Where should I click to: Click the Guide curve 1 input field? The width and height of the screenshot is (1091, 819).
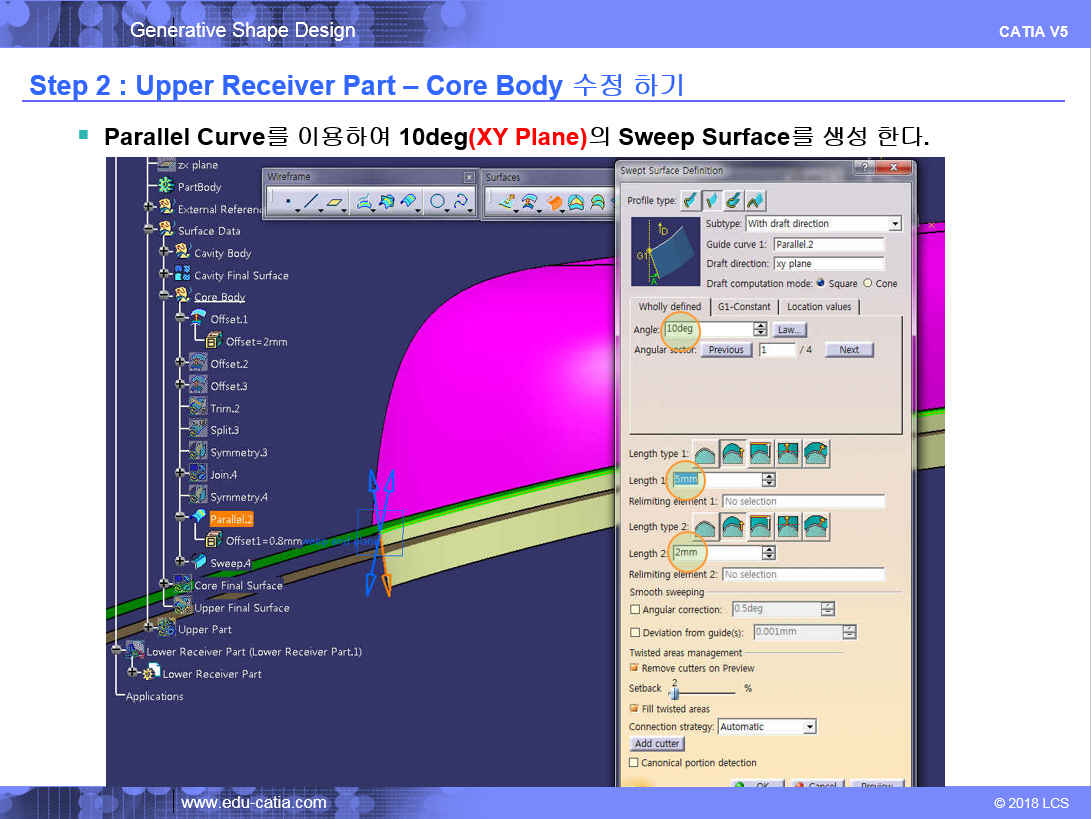coord(828,244)
